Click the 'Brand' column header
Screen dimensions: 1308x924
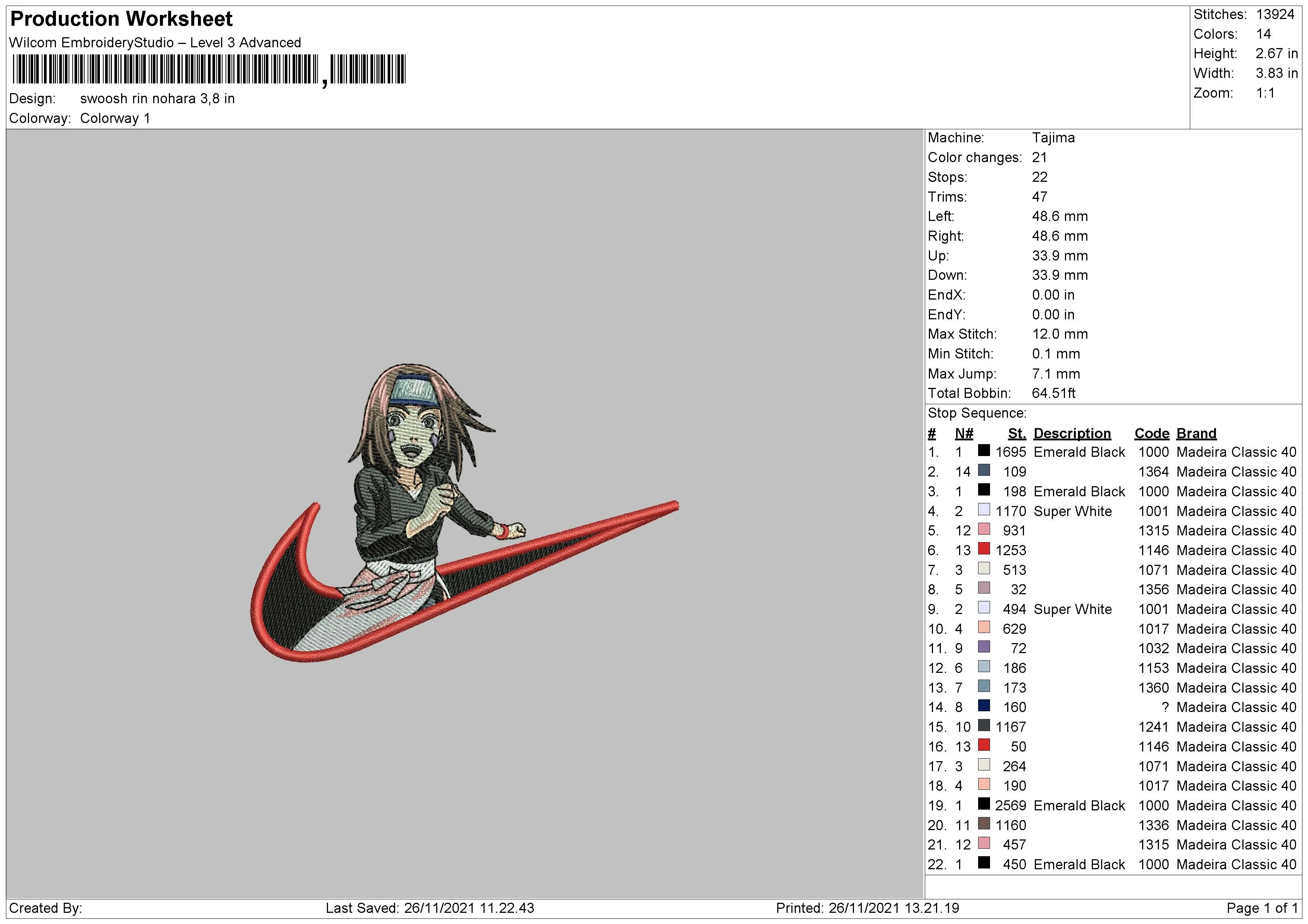click(1196, 433)
